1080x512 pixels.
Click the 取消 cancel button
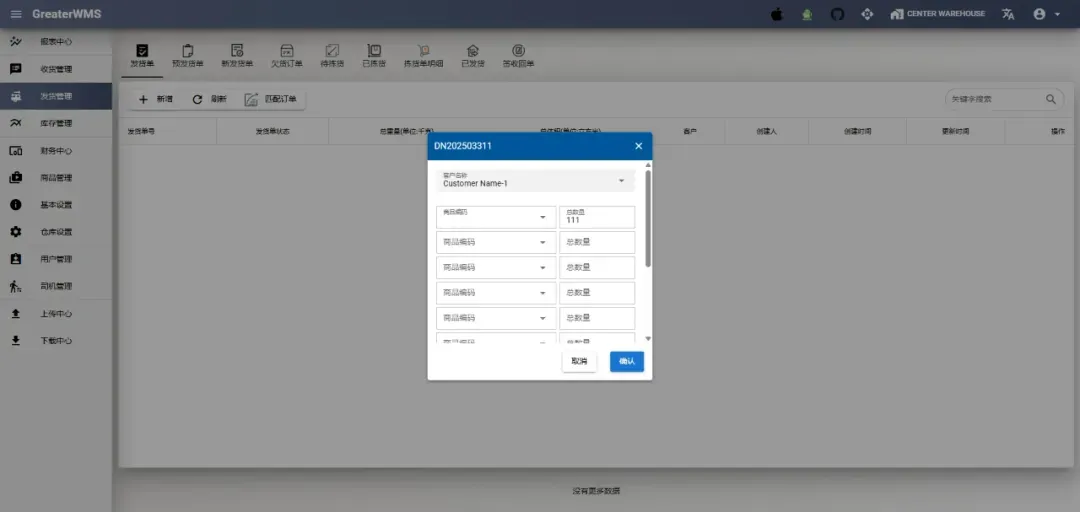pos(579,361)
